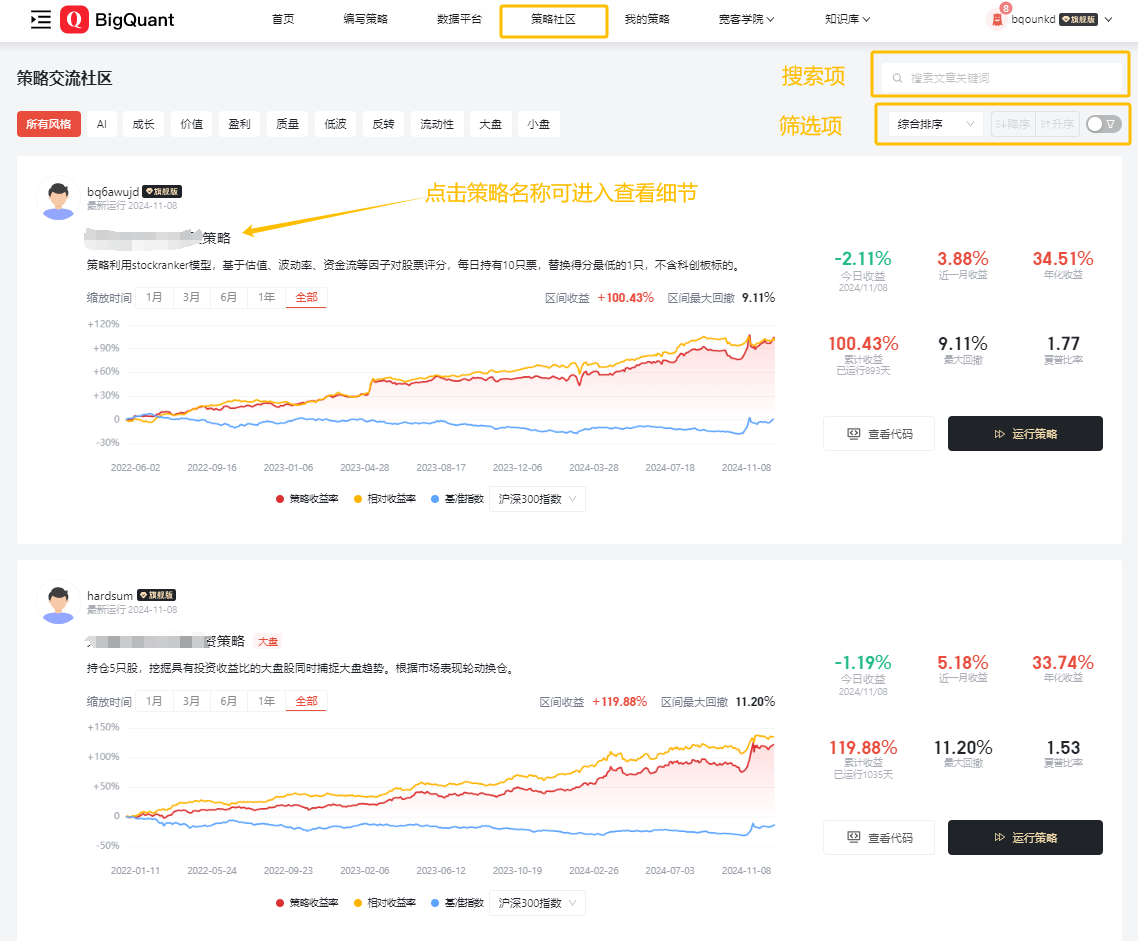
Task: Select 降序 sort order
Action: pyautogui.click(x=1012, y=124)
